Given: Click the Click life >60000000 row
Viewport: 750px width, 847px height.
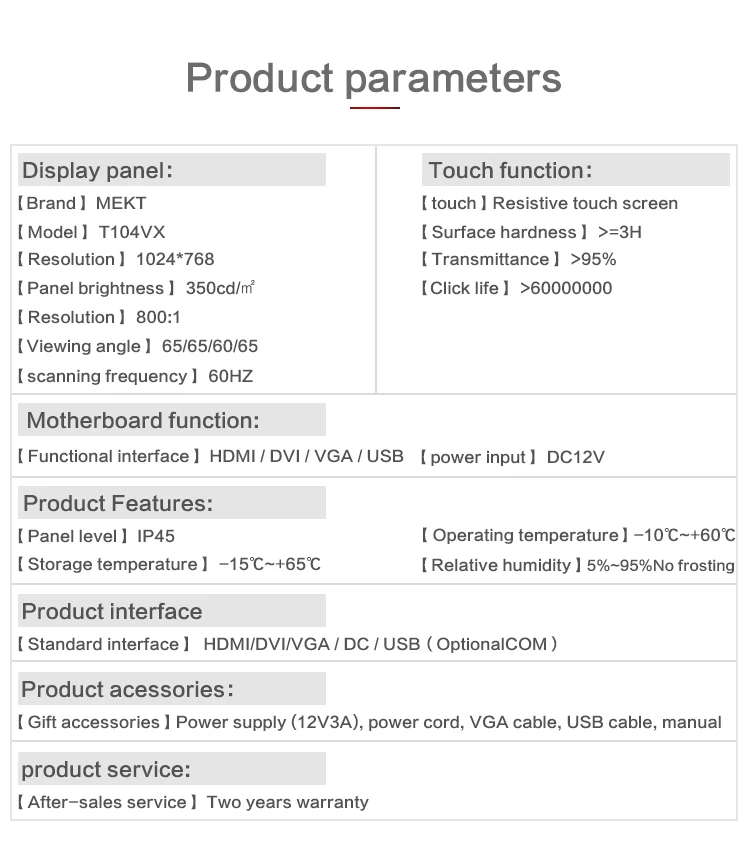Looking at the screenshot, I should coord(517,288).
